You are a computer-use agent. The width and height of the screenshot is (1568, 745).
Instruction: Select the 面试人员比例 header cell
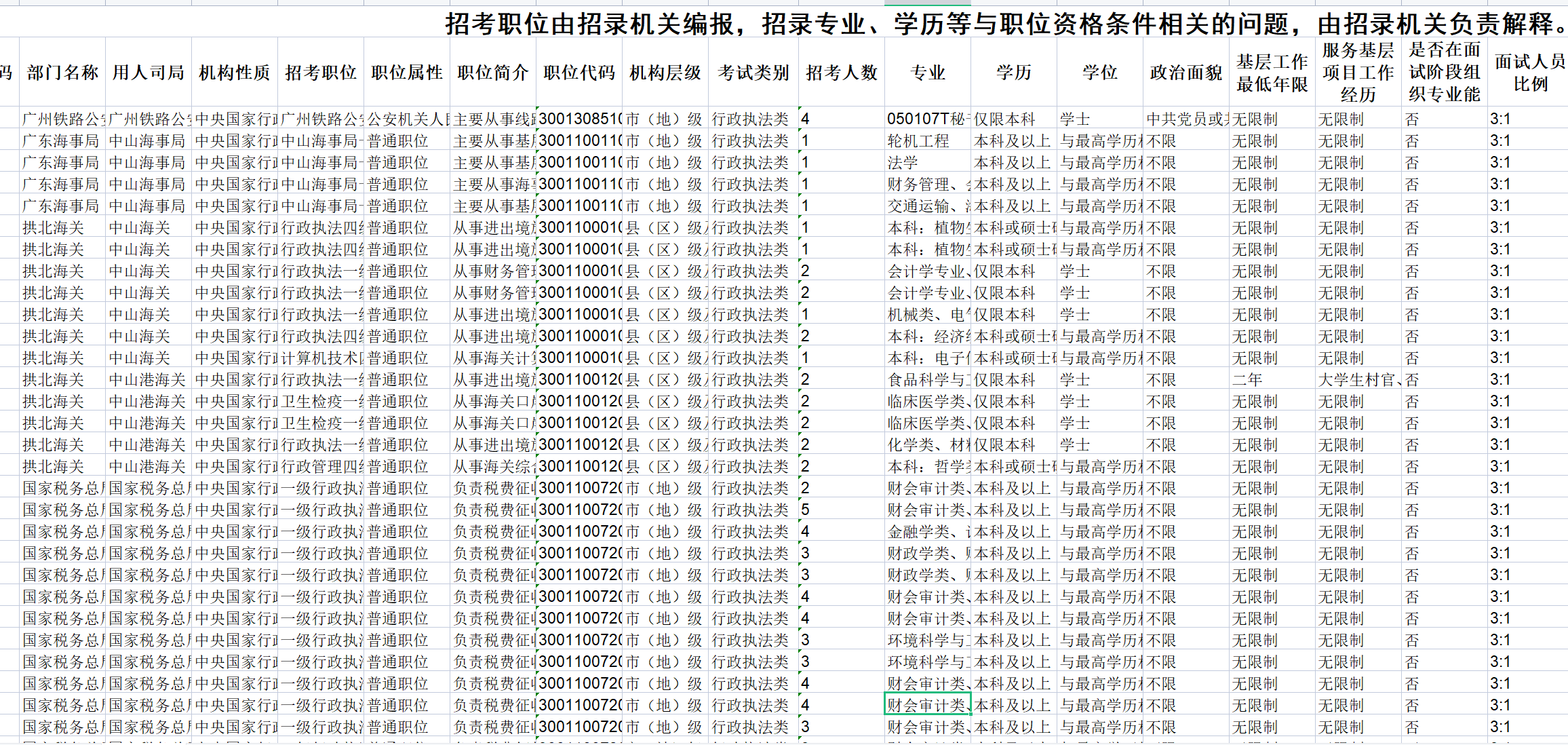(x=1530, y=72)
